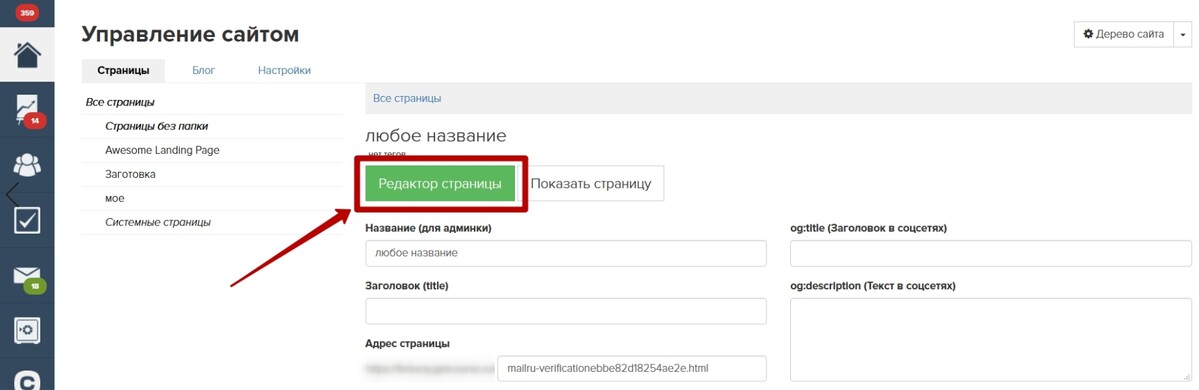Open the home icon in sidebar

[x=28, y=54]
